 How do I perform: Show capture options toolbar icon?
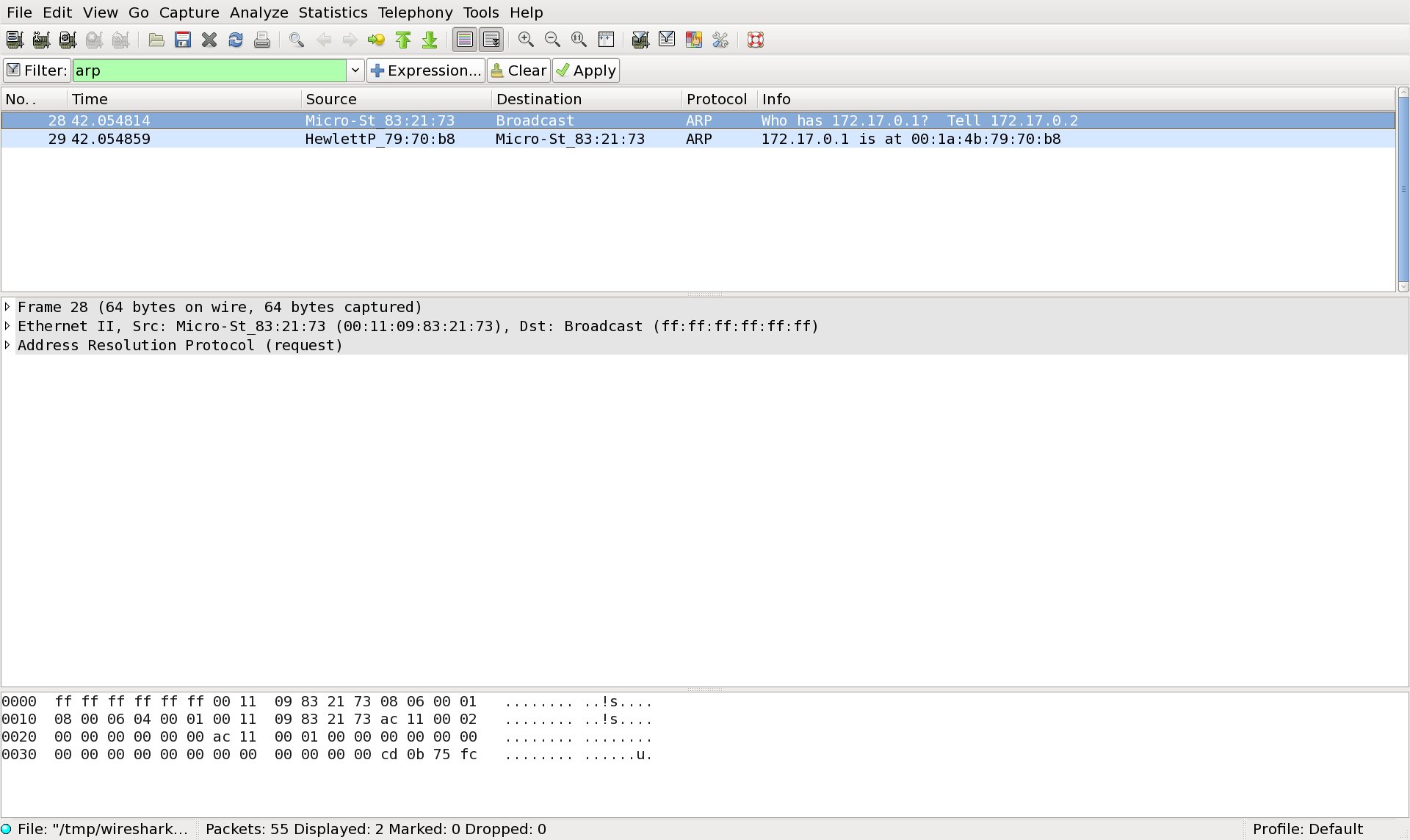(41, 40)
